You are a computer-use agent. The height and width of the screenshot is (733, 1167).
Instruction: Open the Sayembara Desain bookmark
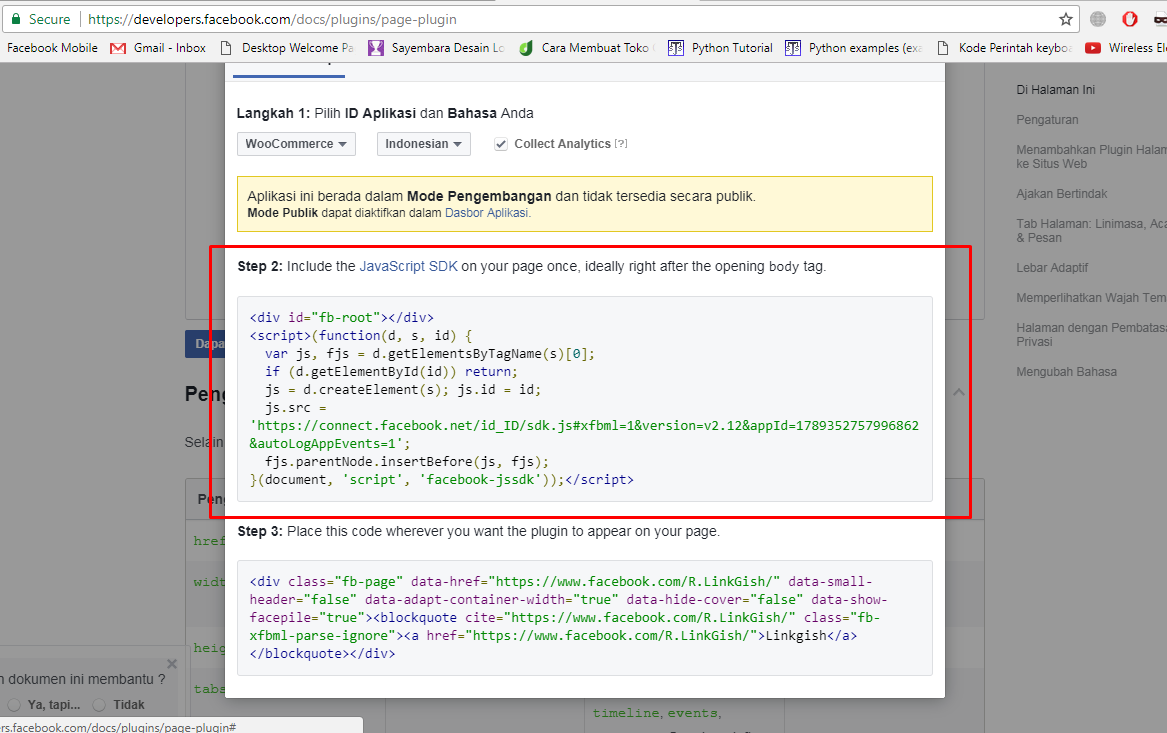(x=436, y=48)
